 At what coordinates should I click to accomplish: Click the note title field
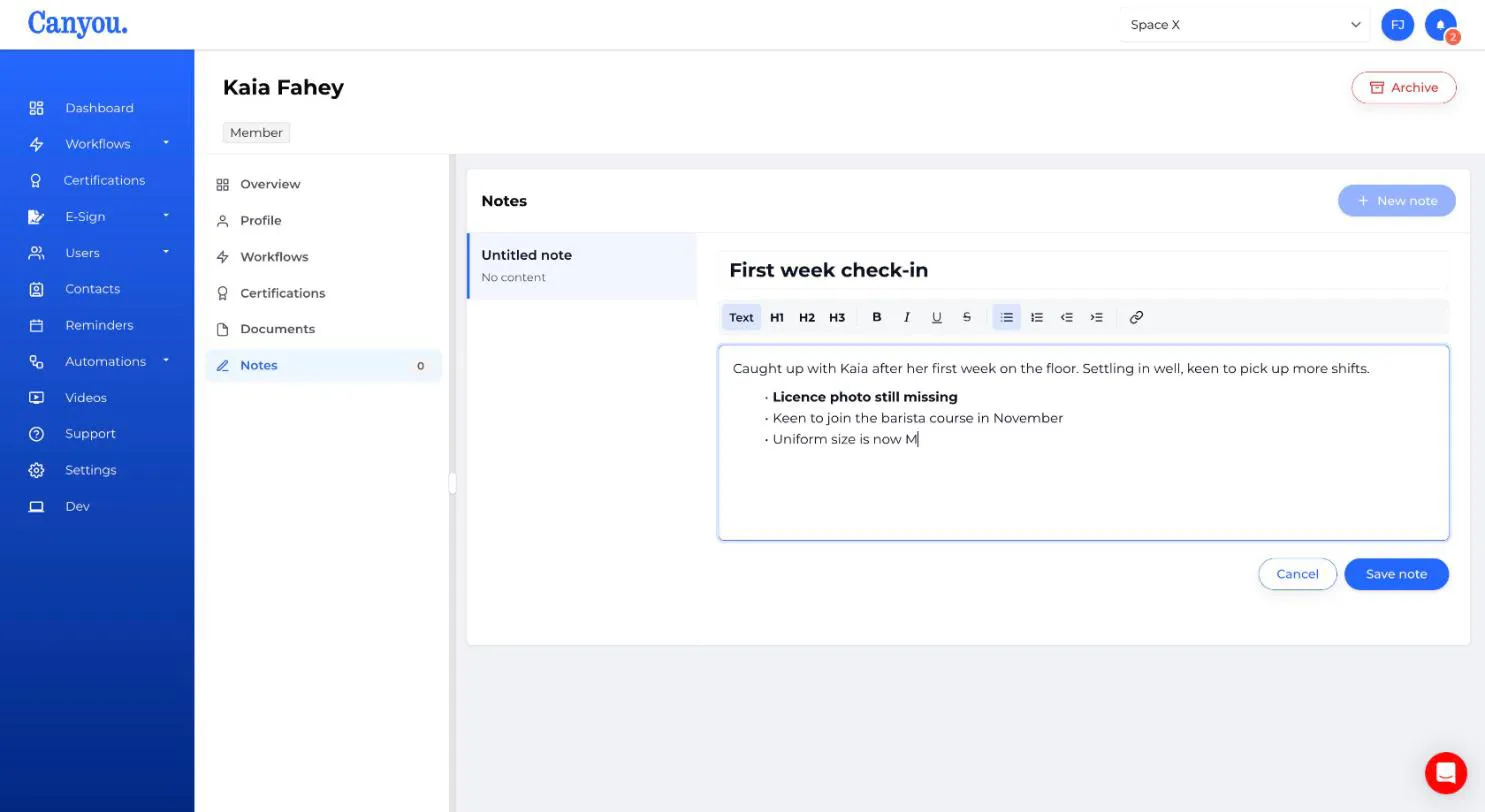[x=1083, y=270]
